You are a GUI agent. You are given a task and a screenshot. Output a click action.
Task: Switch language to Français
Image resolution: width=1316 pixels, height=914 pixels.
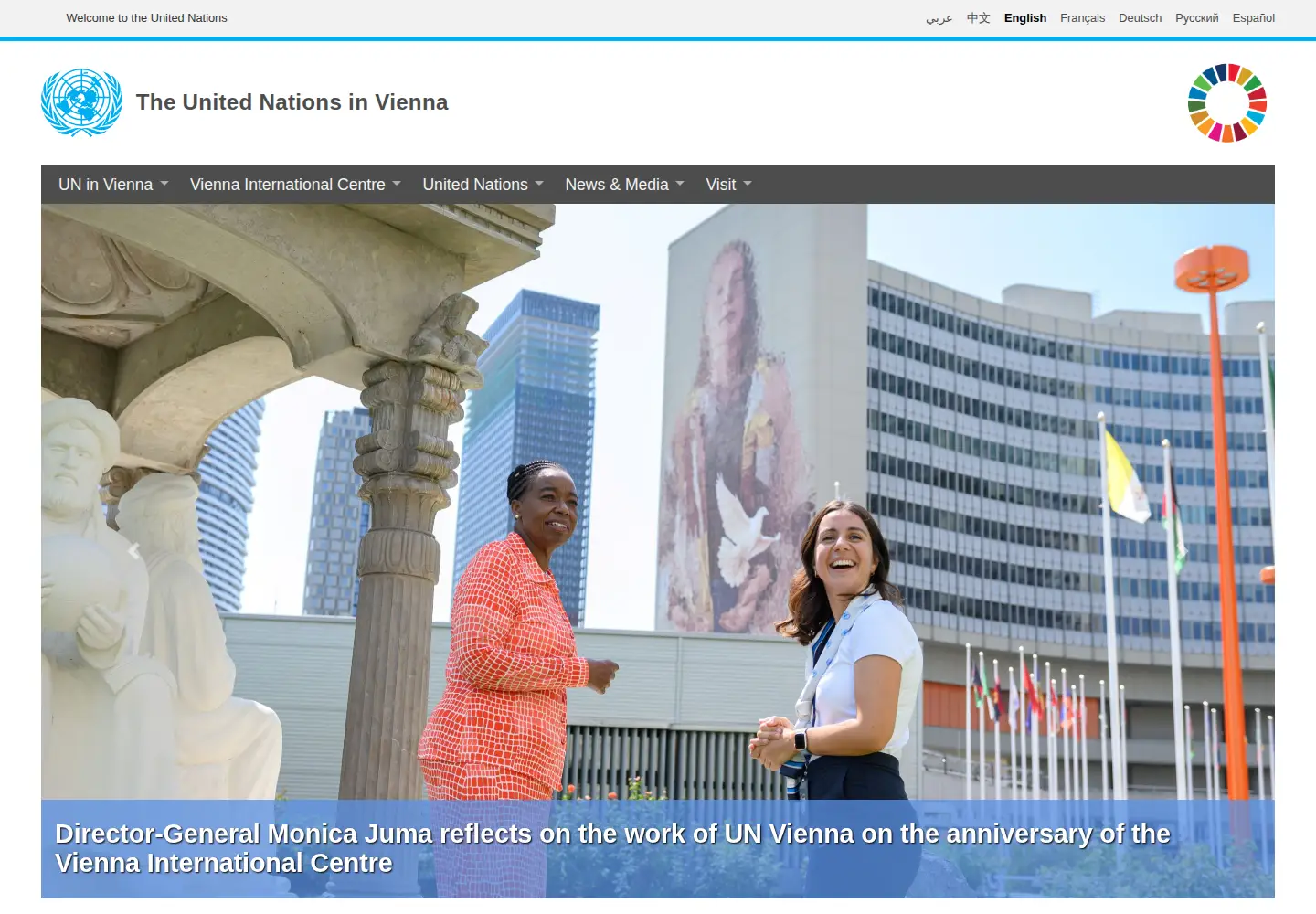(x=1082, y=18)
